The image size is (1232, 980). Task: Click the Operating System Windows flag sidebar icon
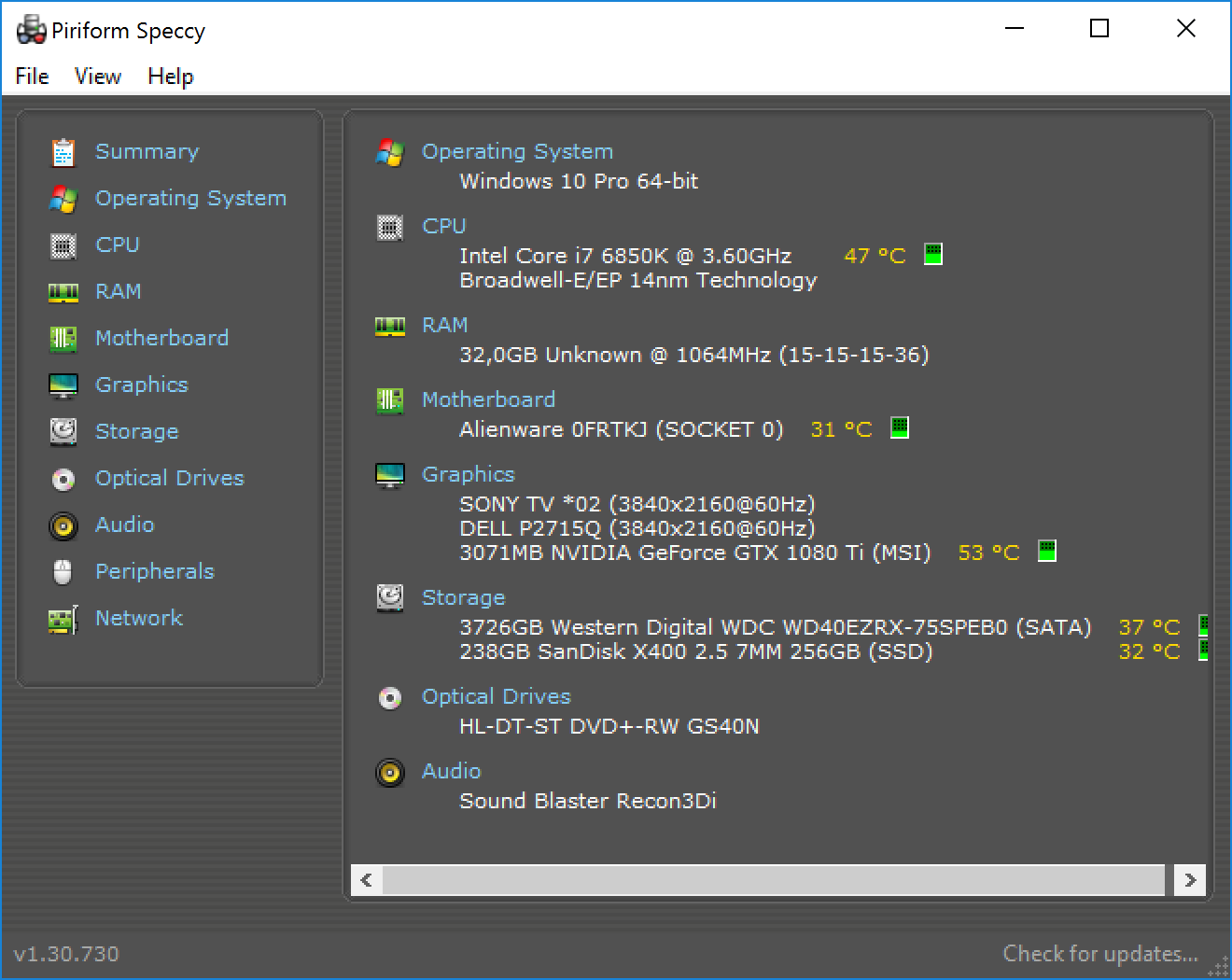tap(63, 199)
